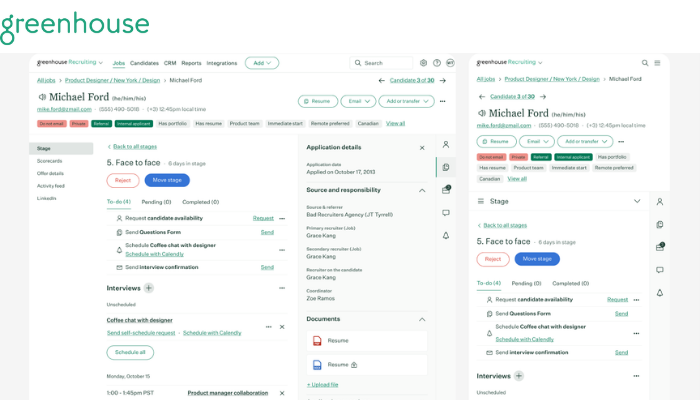Click View all tags link in left window
Viewport: 700px width, 400px height.
tap(396, 124)
